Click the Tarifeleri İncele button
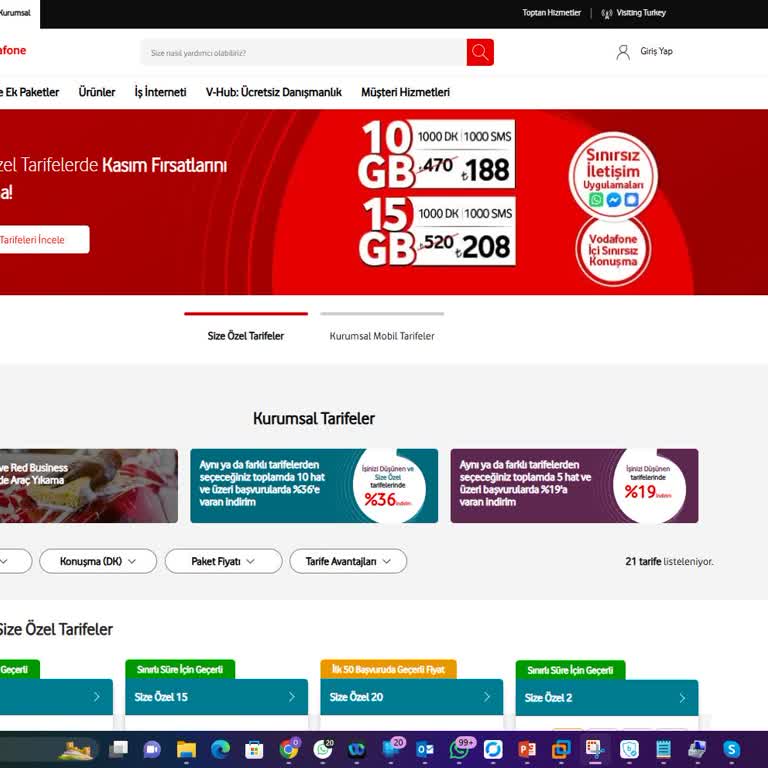Viewport: 768px width, 768px height. (x=45, y=240)
